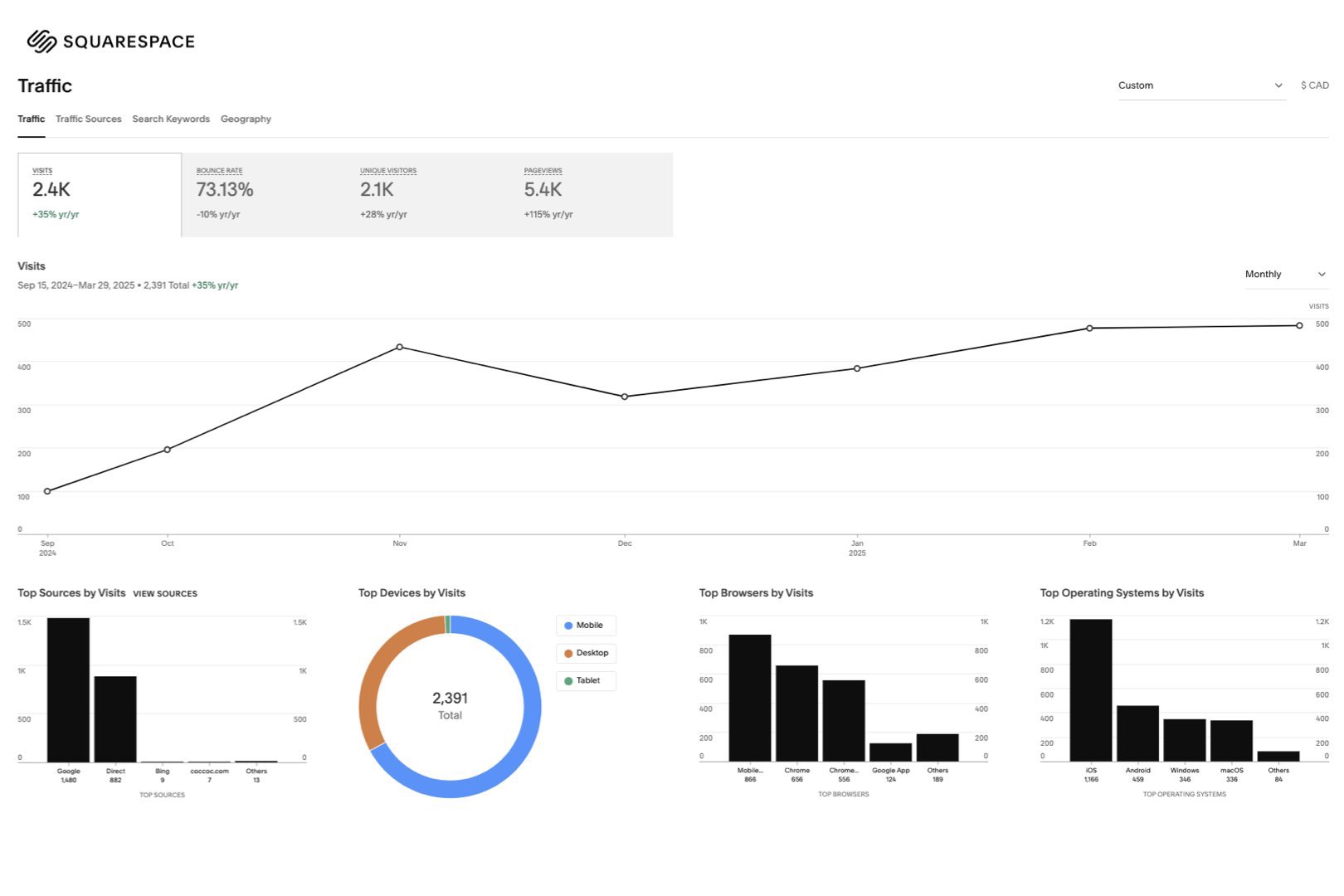Open the Custom date range dropdown
Image resolution: width=1344 pixels, height=896 pixels.
point(1200,85)
